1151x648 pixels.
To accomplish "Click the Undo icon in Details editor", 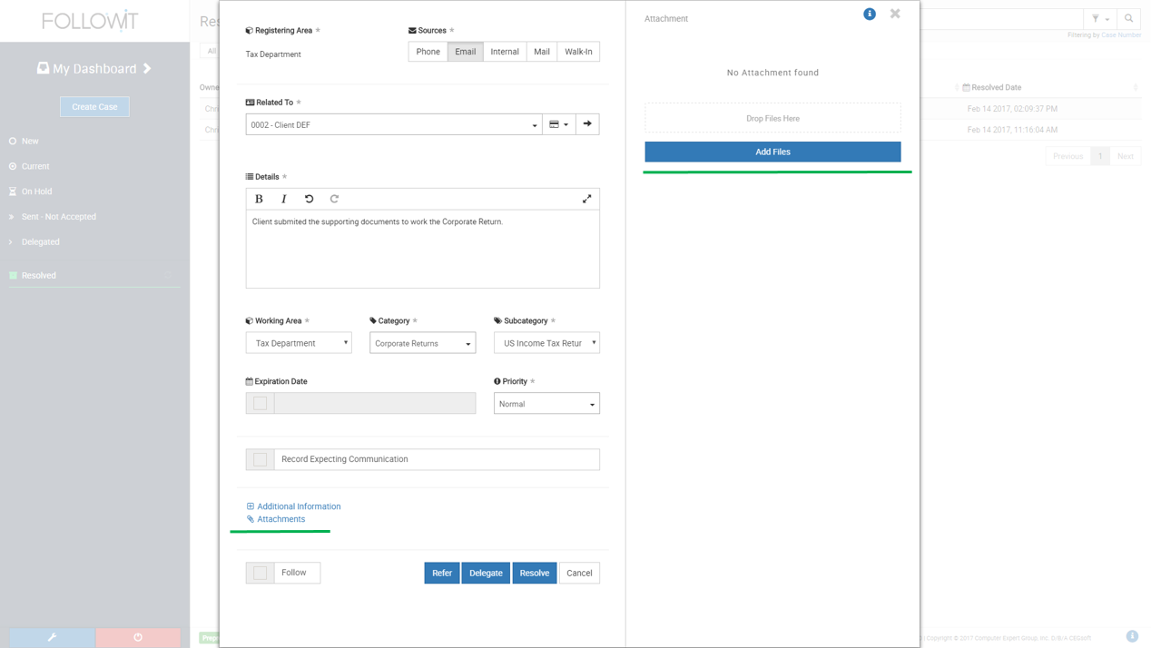I will pos(309,199).
